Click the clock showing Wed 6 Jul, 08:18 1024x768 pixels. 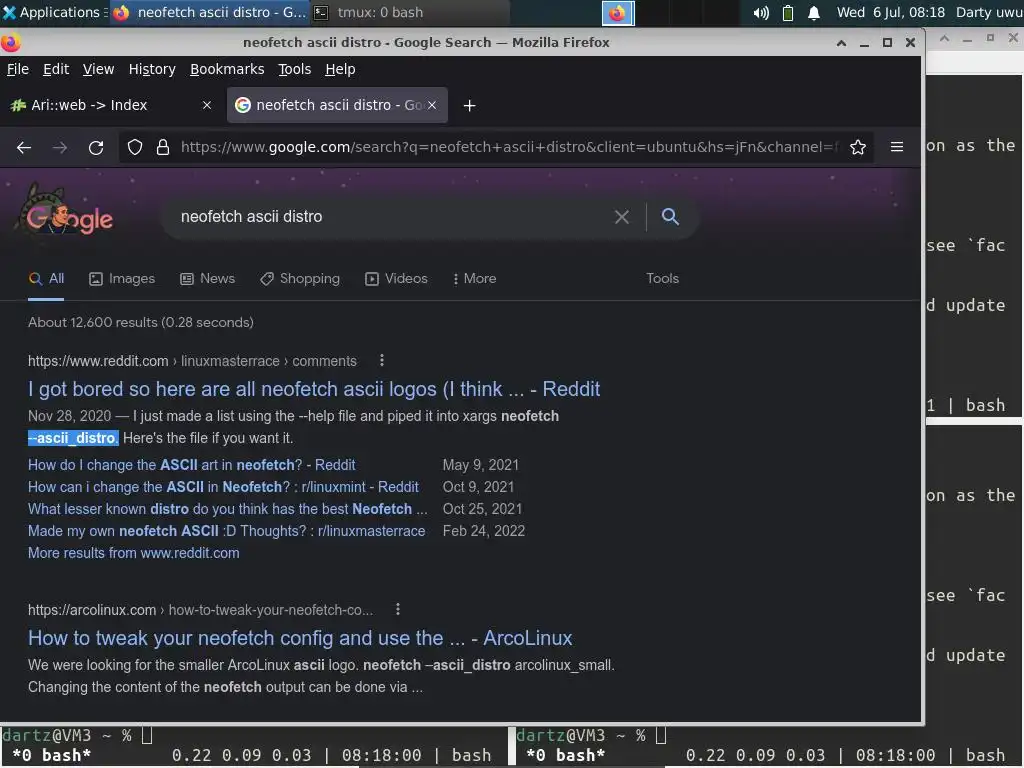[891, 12]
